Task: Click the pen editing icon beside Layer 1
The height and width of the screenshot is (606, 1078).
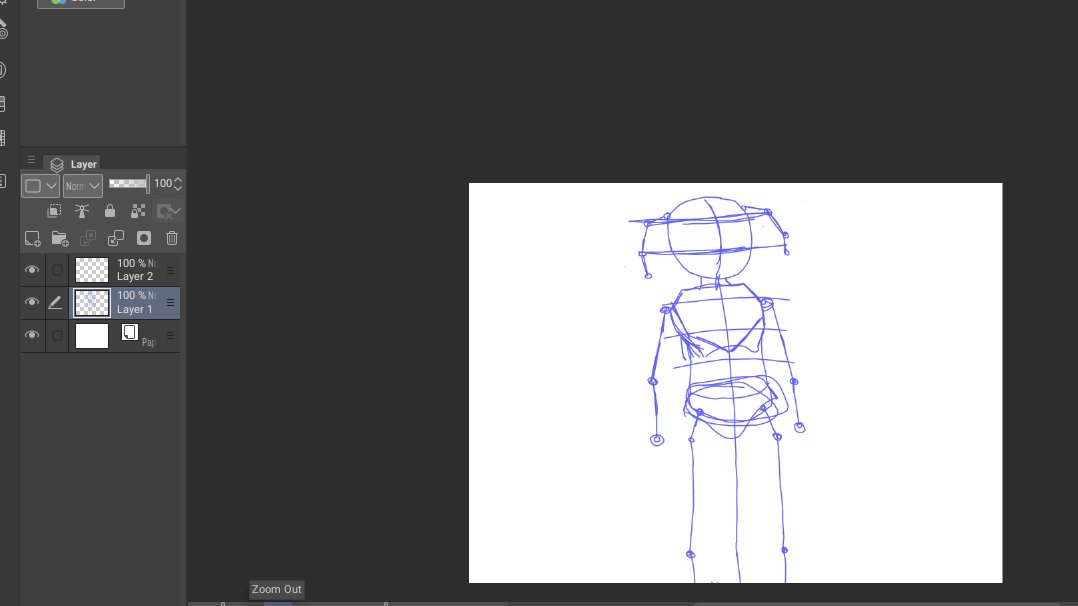Action: (55, 302)
